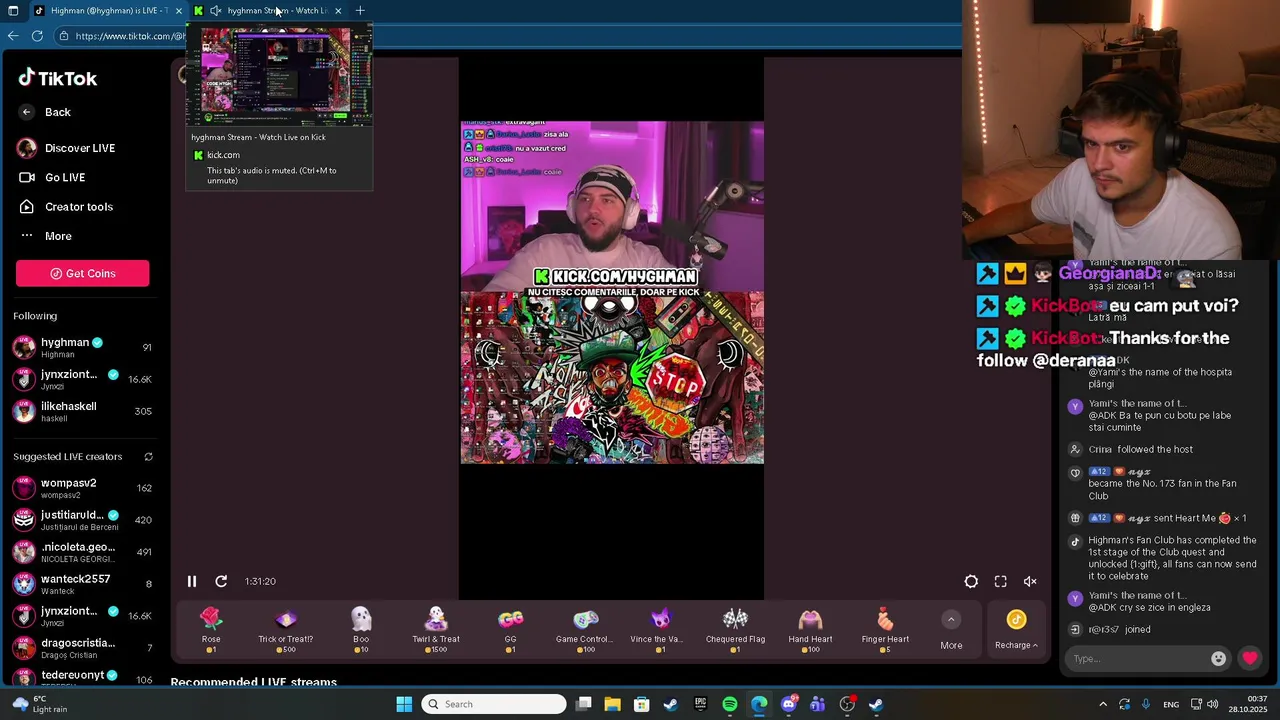Click the chat message input field
The width and height of the screenshot is (1280, 720).
coord(1138,658)
